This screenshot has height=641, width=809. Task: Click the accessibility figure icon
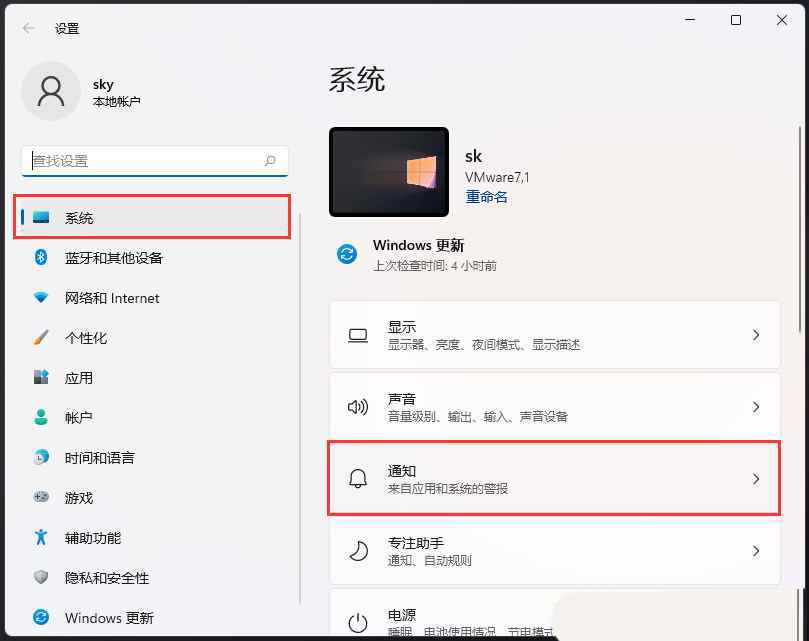click(41, 537)
